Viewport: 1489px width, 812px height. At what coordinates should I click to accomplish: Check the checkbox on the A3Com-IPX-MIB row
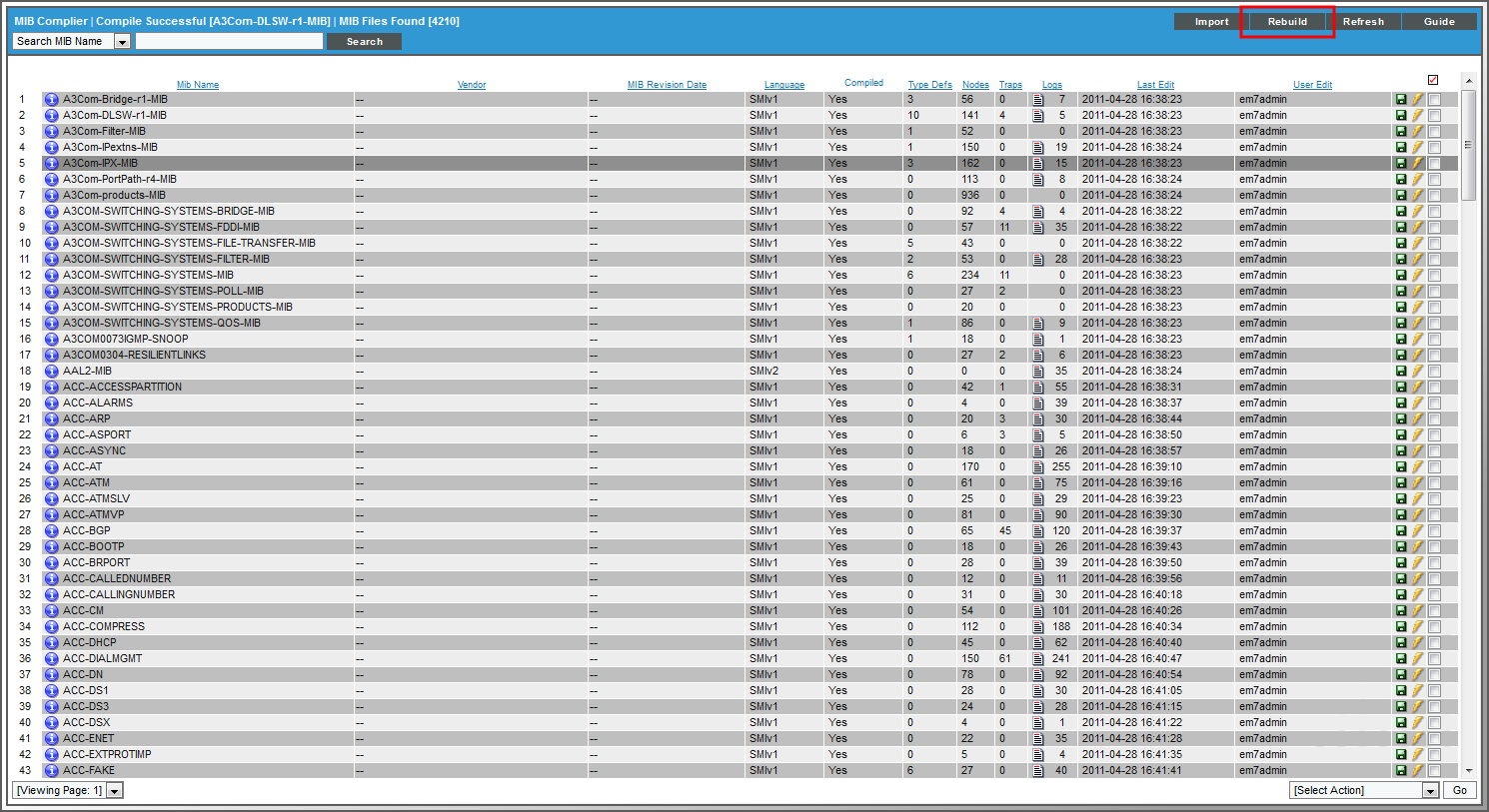click(1435, 163)
